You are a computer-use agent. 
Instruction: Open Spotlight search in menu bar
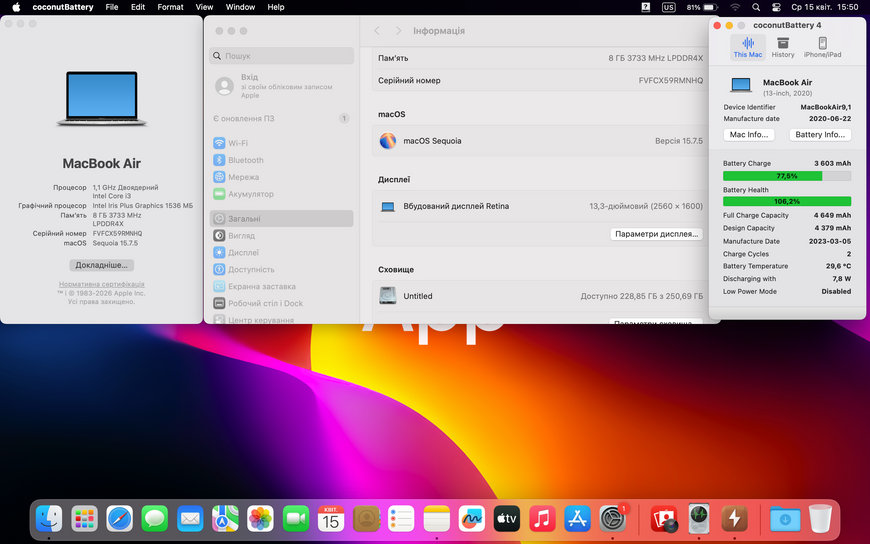756,7
